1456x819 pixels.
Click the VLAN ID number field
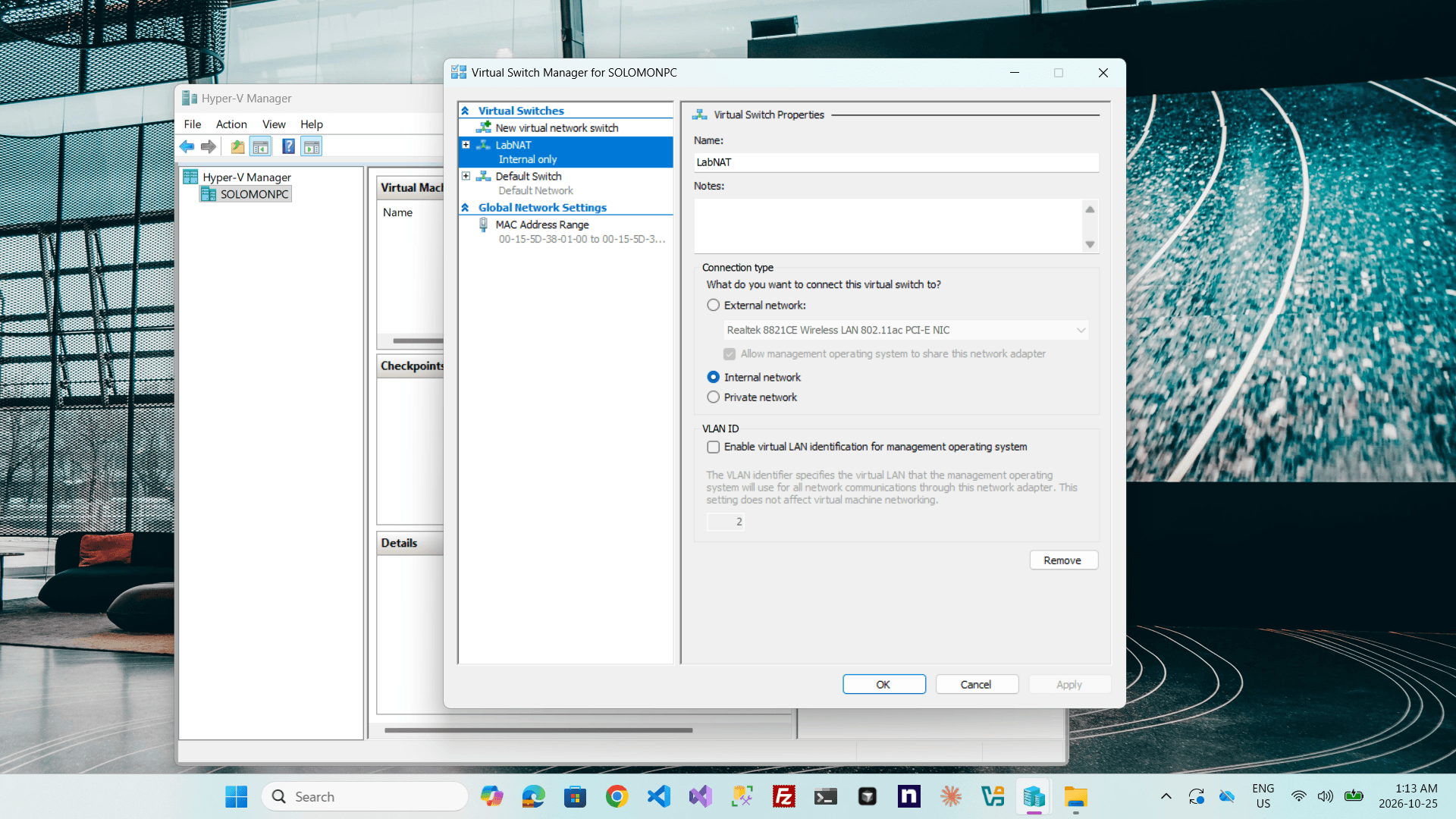(726, 522)
